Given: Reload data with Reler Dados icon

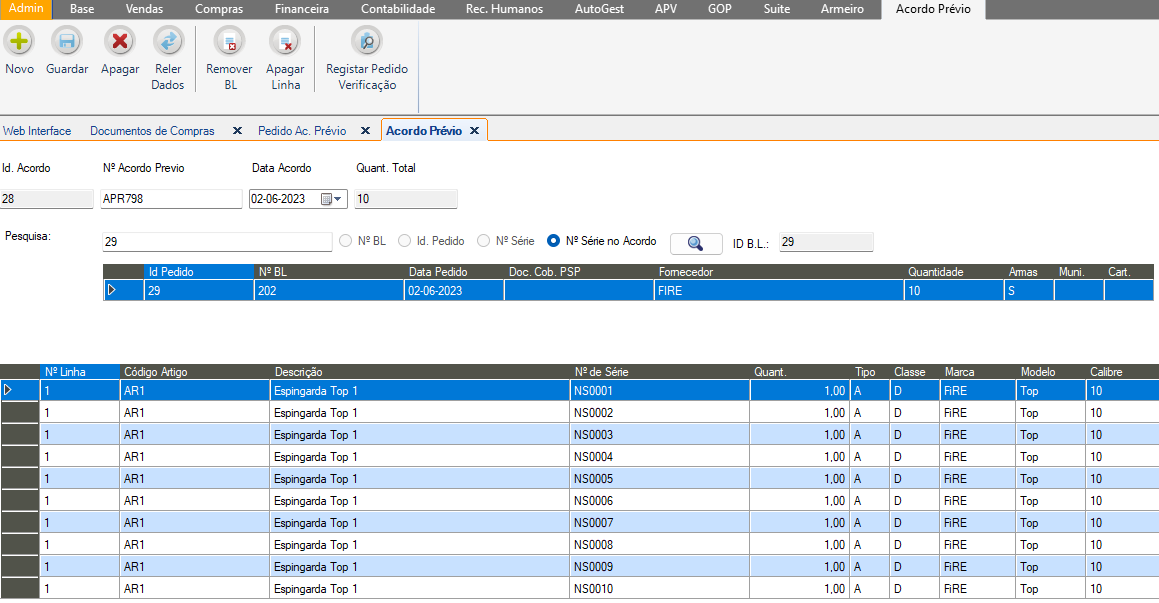Looking at the screenshot, I should [168, 42].
